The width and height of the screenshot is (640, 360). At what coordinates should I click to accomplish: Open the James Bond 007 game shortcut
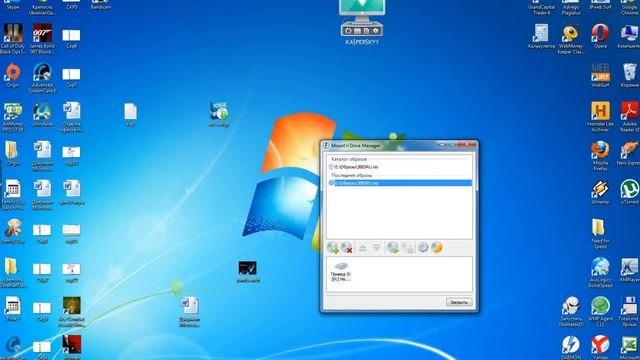pyautogui.click(x=42, y=39)
